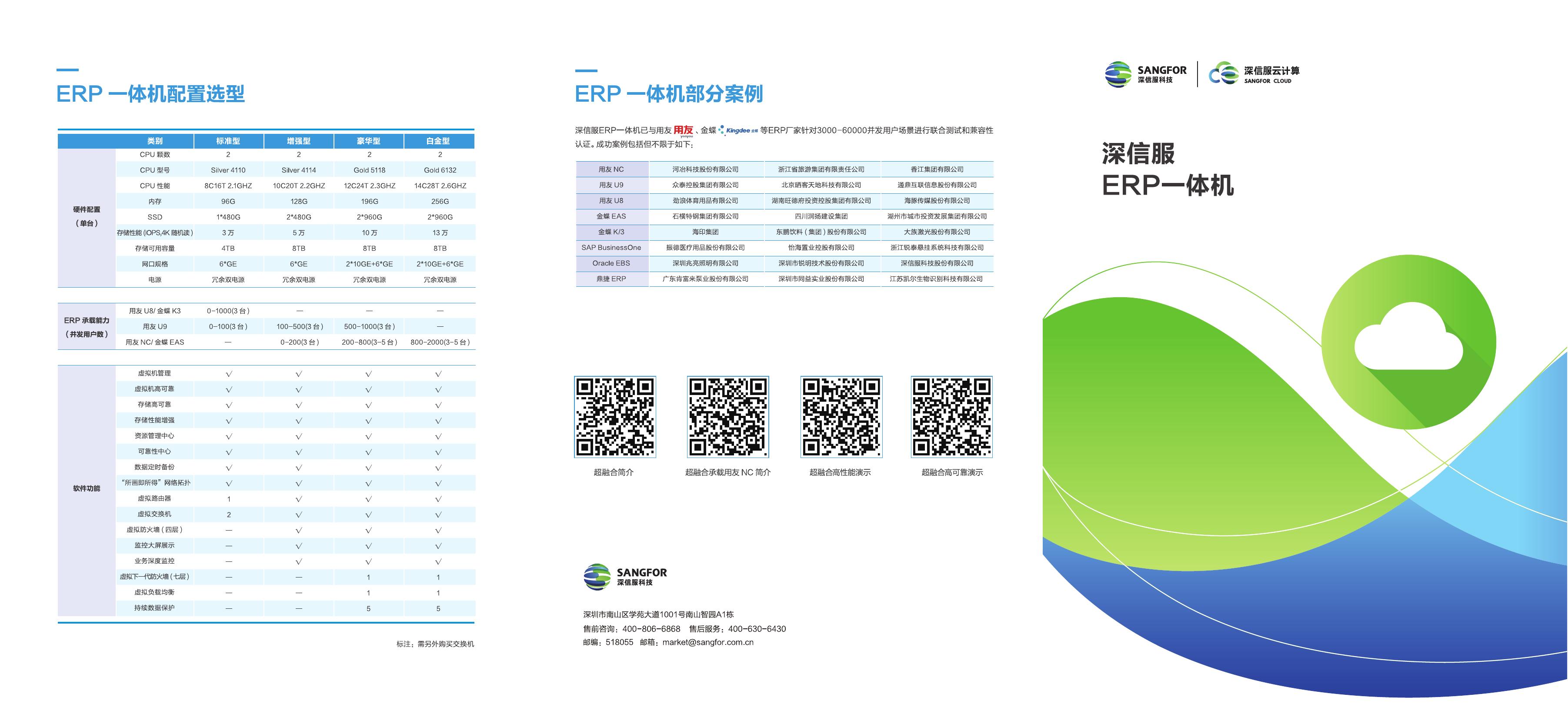Click the 豪华型 column header
Viewport: 1568px width, 717px height.
click(x=369, y=141)
